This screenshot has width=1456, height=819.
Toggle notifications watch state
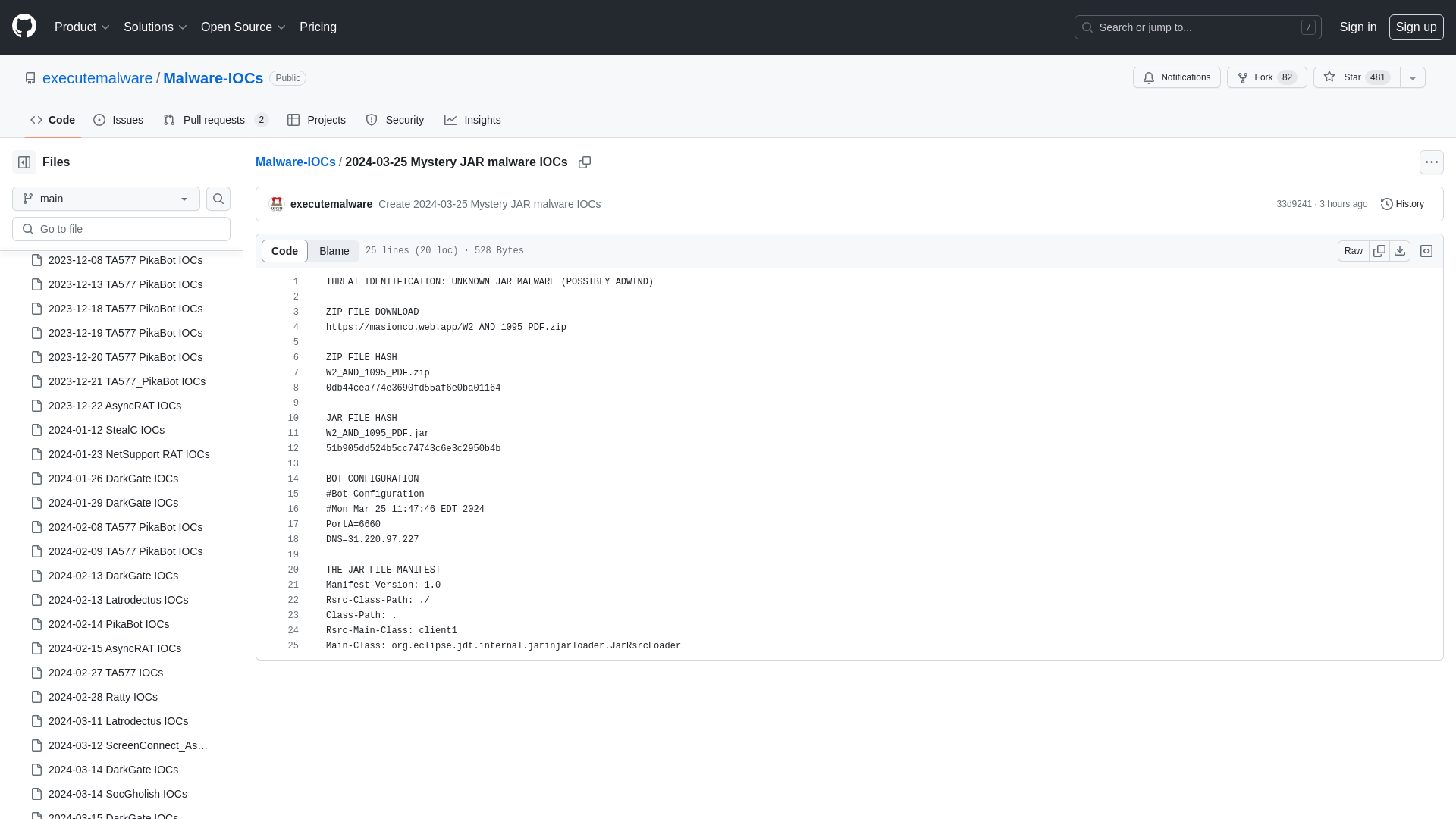[1176, 77]
